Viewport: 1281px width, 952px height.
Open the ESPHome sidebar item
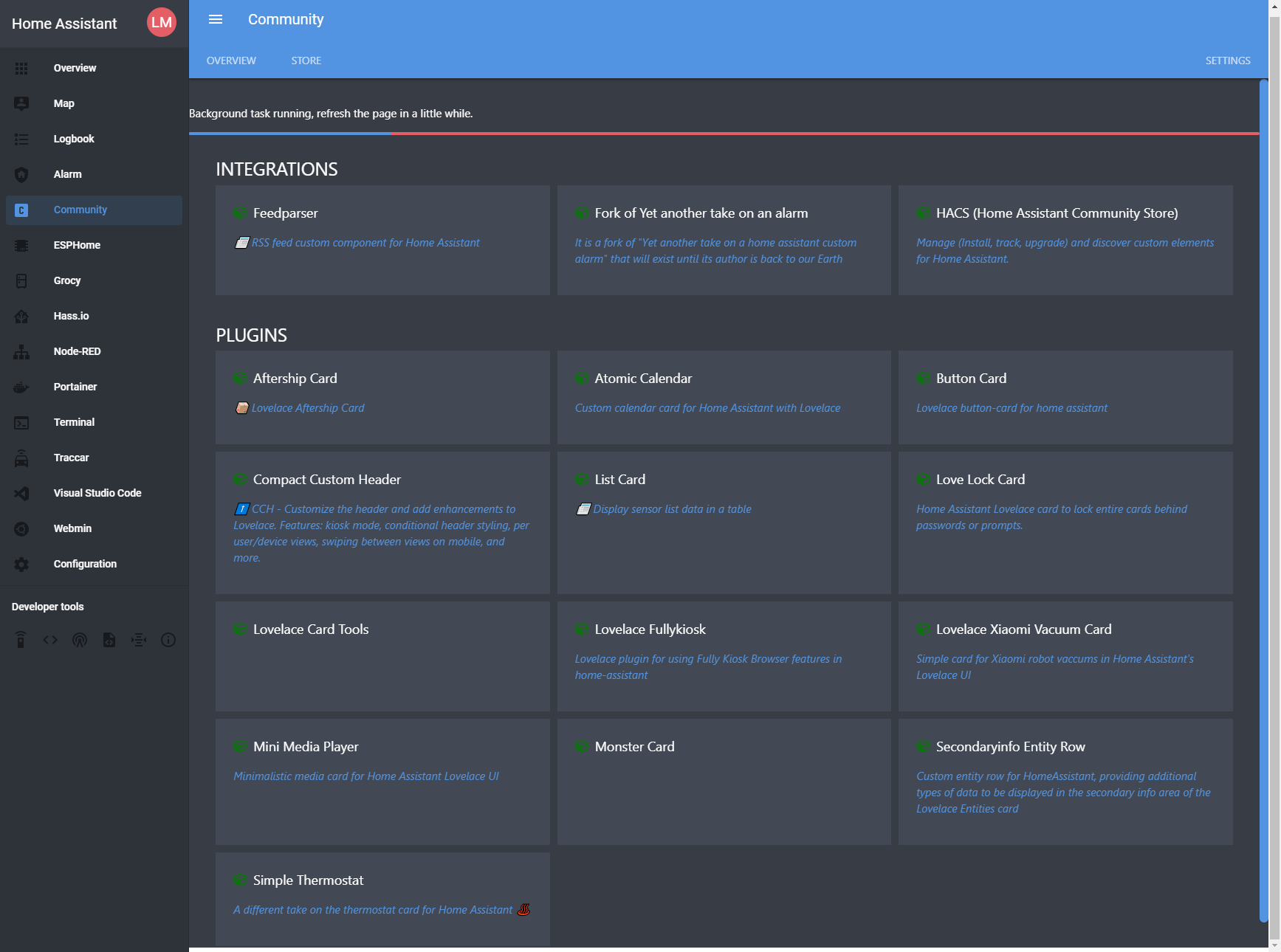(78, 245)
